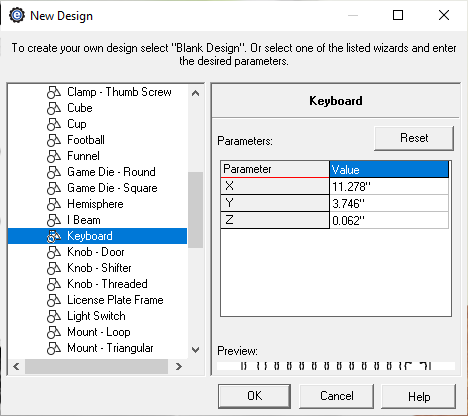
Task: Click the wizard icon beside Funnel
Action: [54, 156]
